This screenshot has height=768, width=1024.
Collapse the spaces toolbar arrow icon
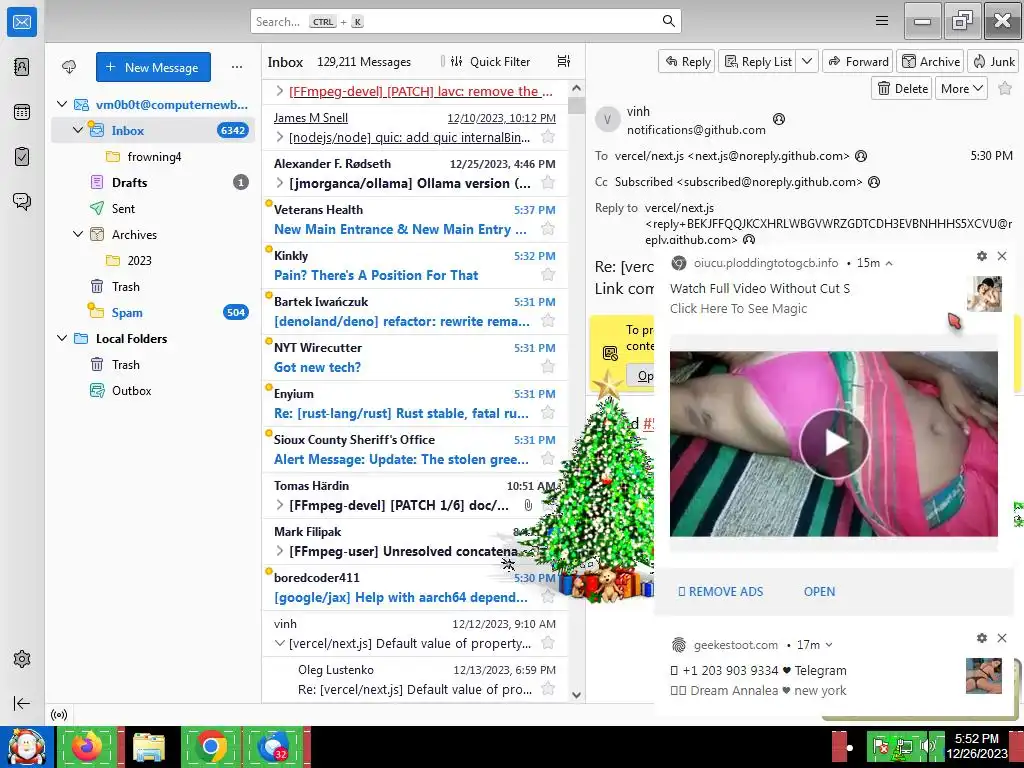(x=22, y=703)
